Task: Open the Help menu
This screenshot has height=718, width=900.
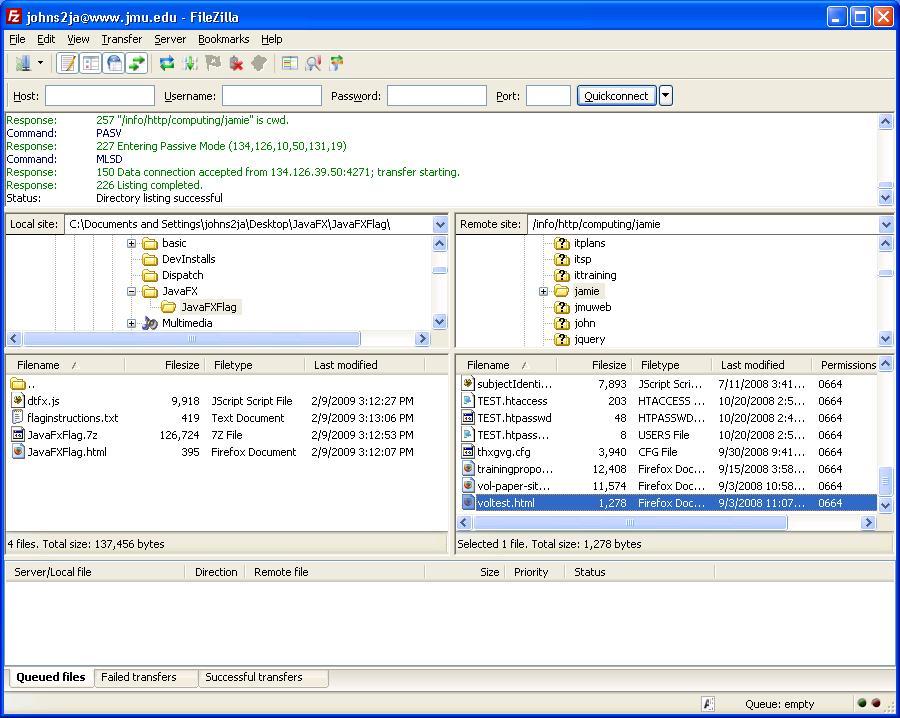Action: 271,39
